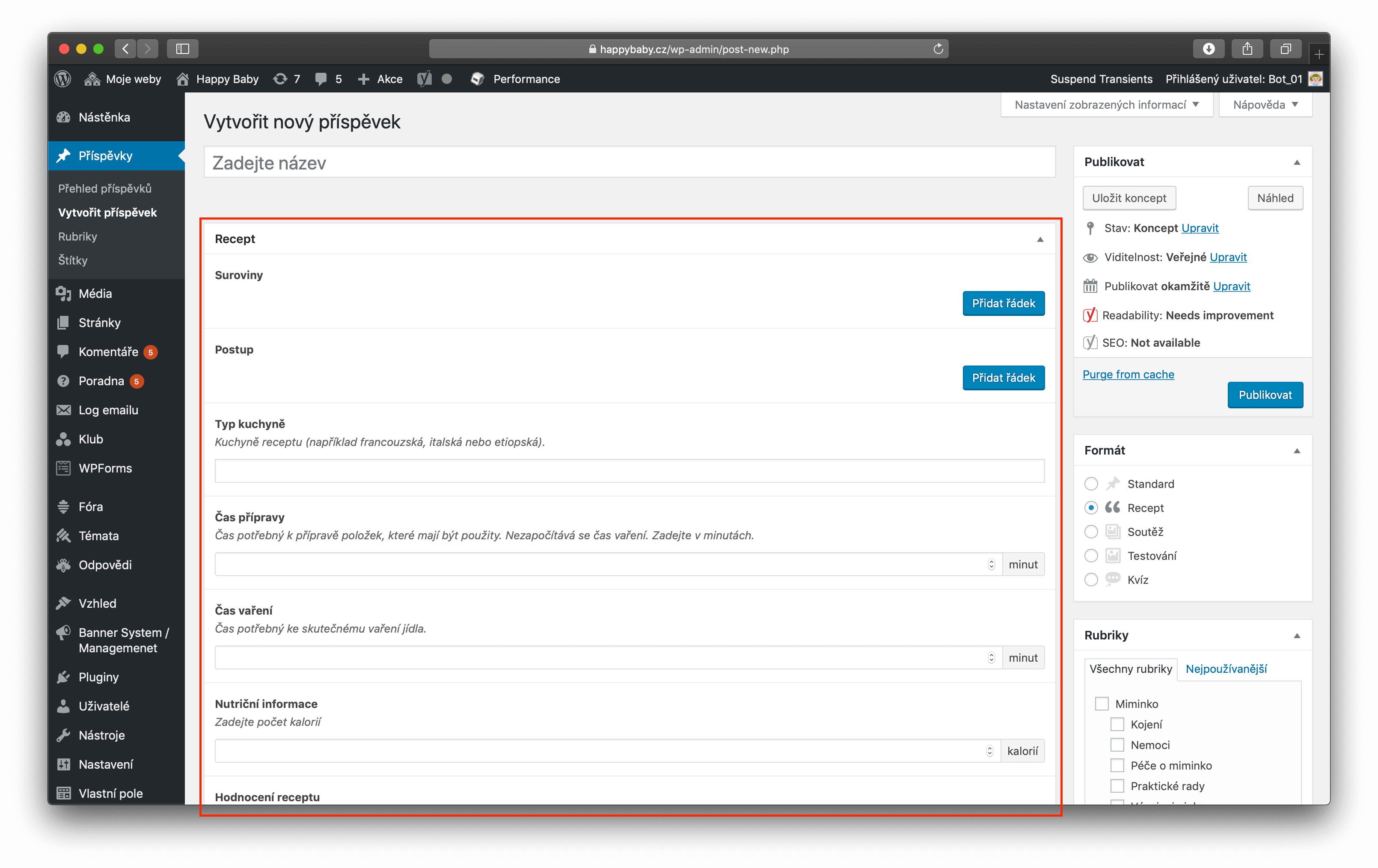Click the Čas přípravy number stepper

[x=991, y=565]
